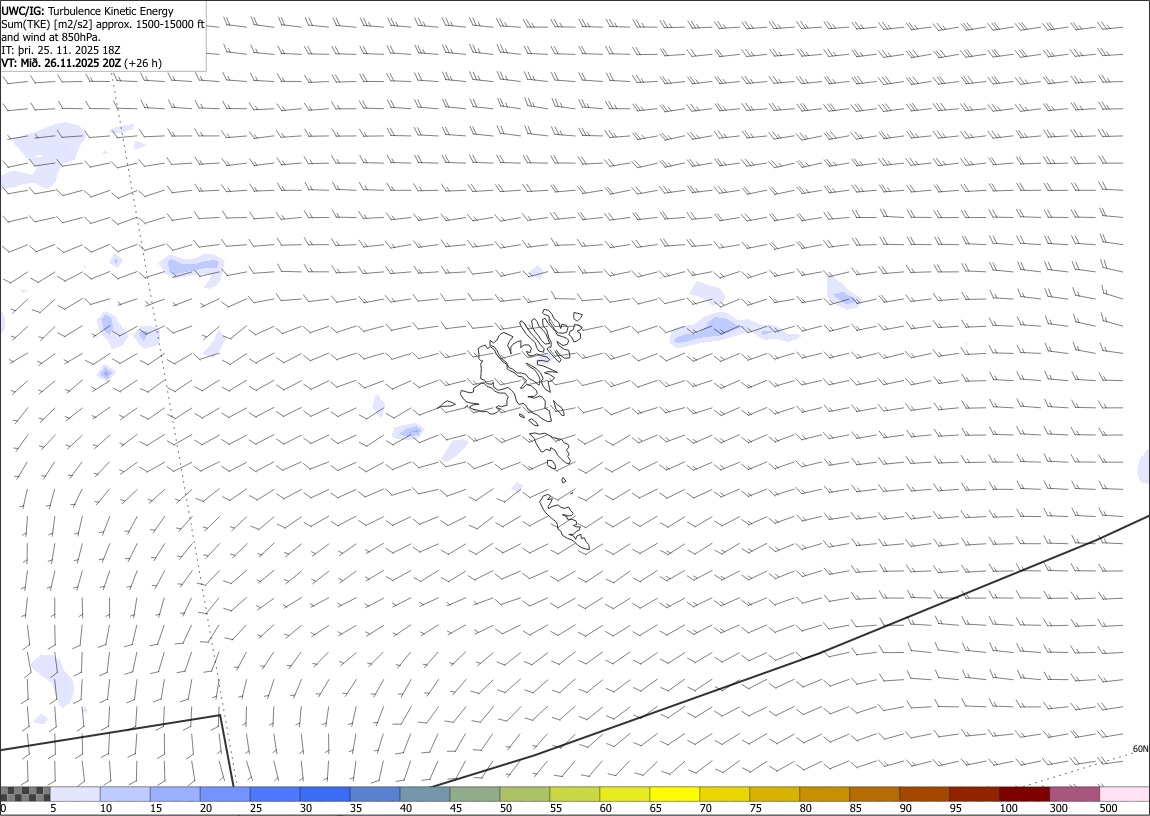This screenshot has width=1150, height=816.
Task: Select the legend swatch between 50 and 55
Action: (x=524, y=794)
